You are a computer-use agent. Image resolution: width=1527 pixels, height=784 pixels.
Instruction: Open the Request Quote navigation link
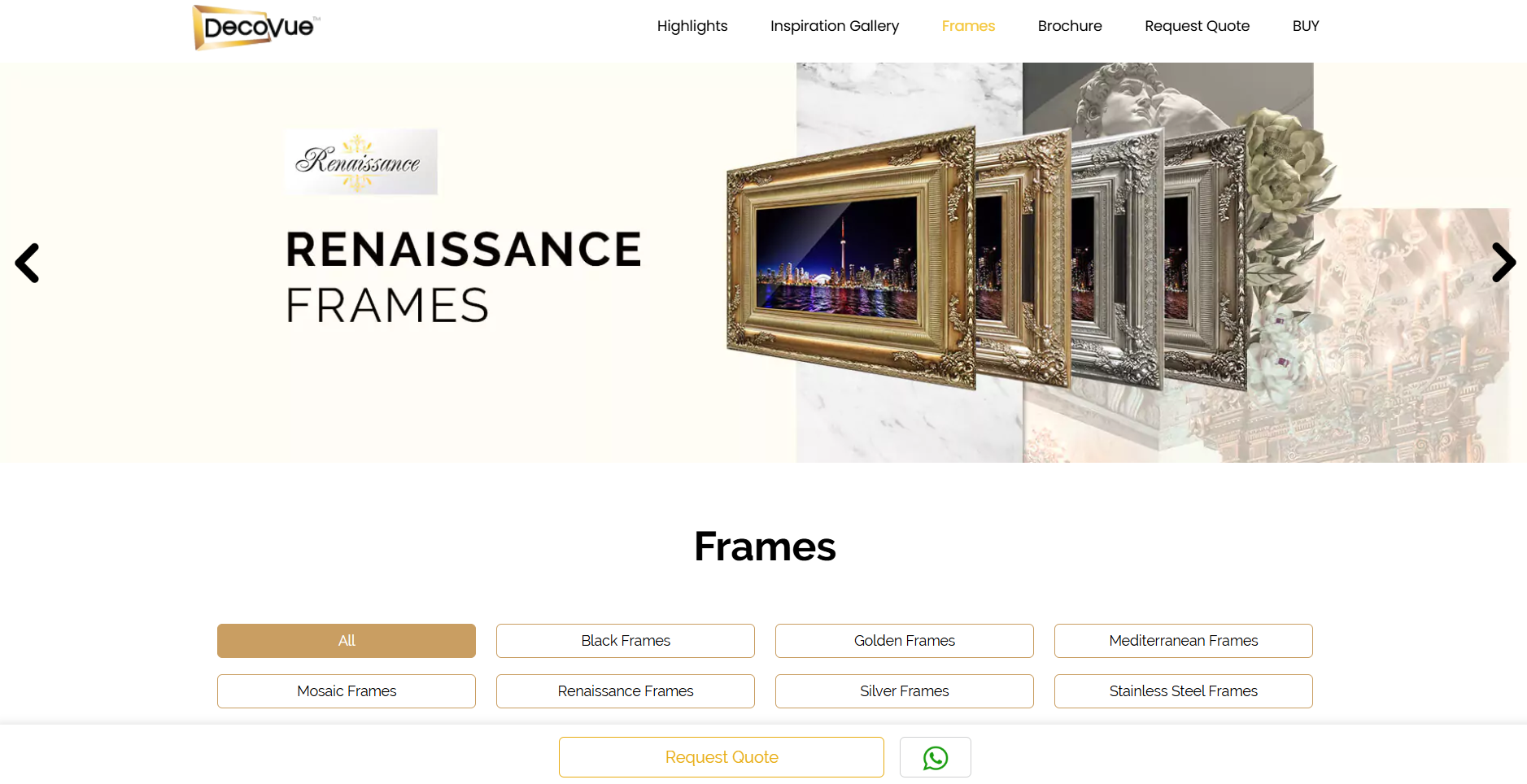point(1197,26)
